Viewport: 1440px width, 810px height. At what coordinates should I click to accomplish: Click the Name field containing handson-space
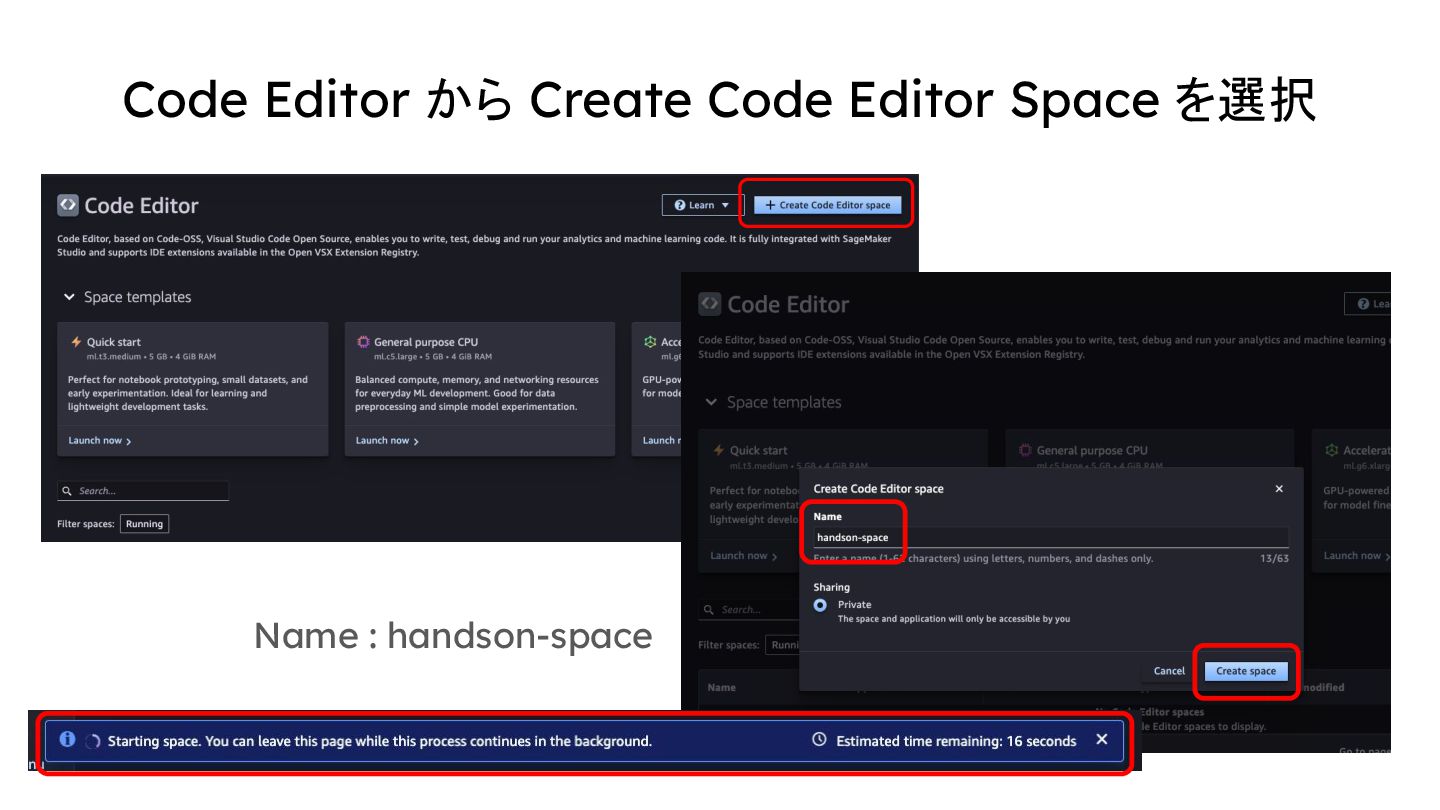pyautogui.click(x=1051, y=537)
